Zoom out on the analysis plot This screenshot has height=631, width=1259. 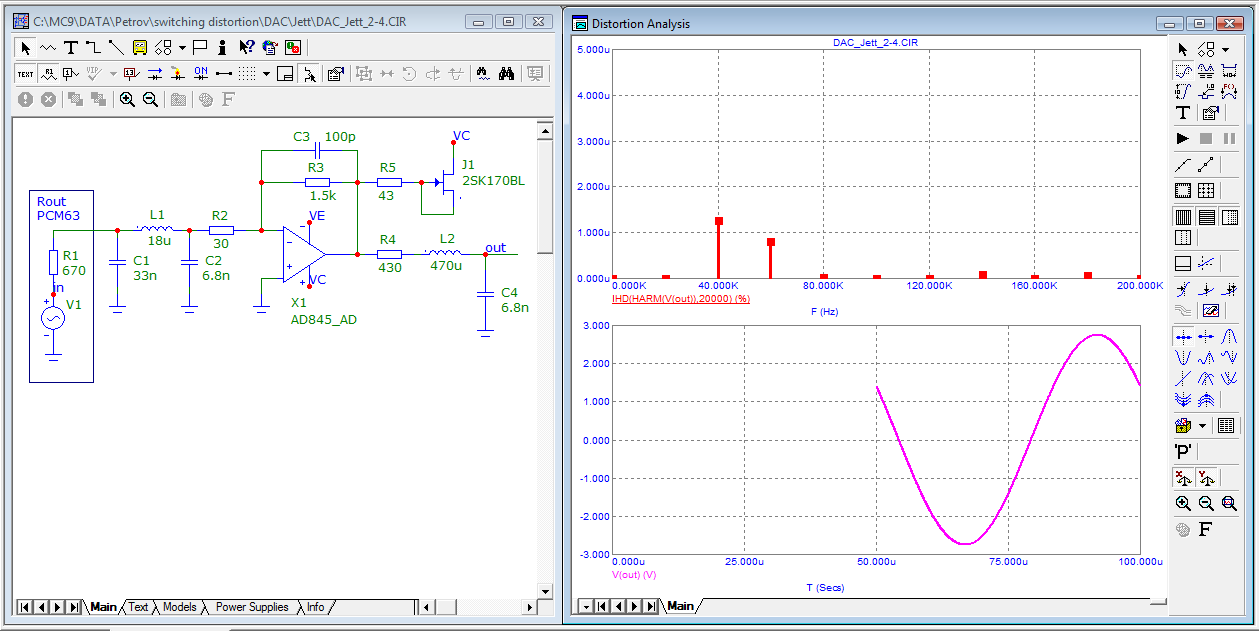tap(1206, 504)
